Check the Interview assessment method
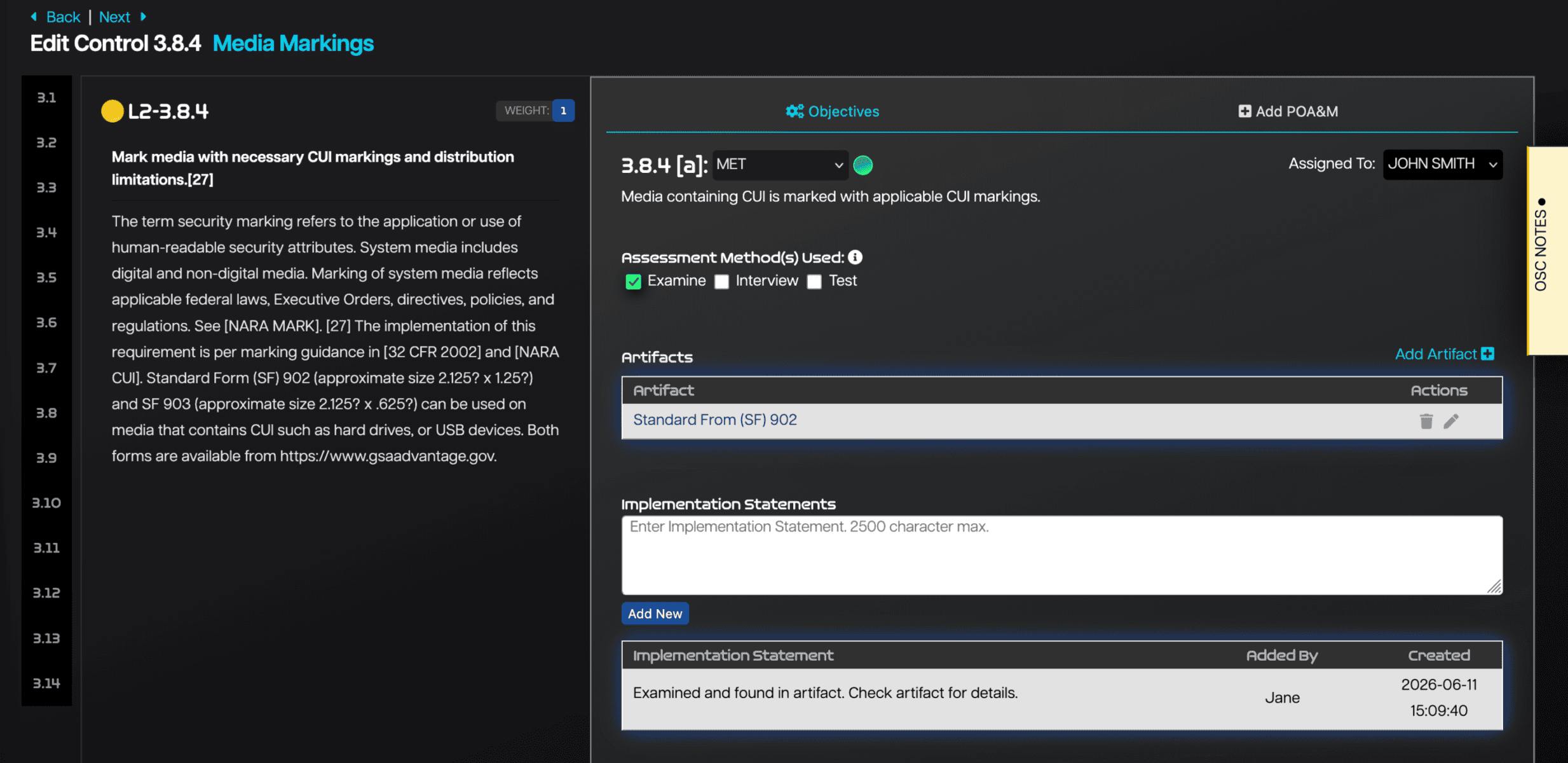 click(721, 282)
